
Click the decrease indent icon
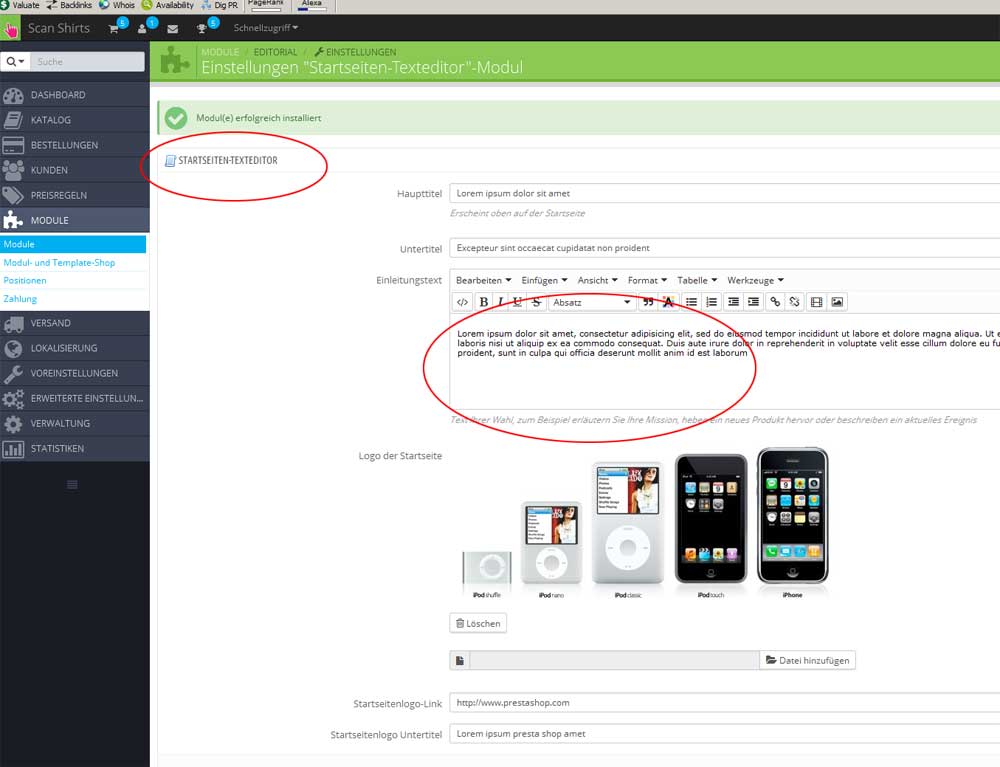click(733, 302)
